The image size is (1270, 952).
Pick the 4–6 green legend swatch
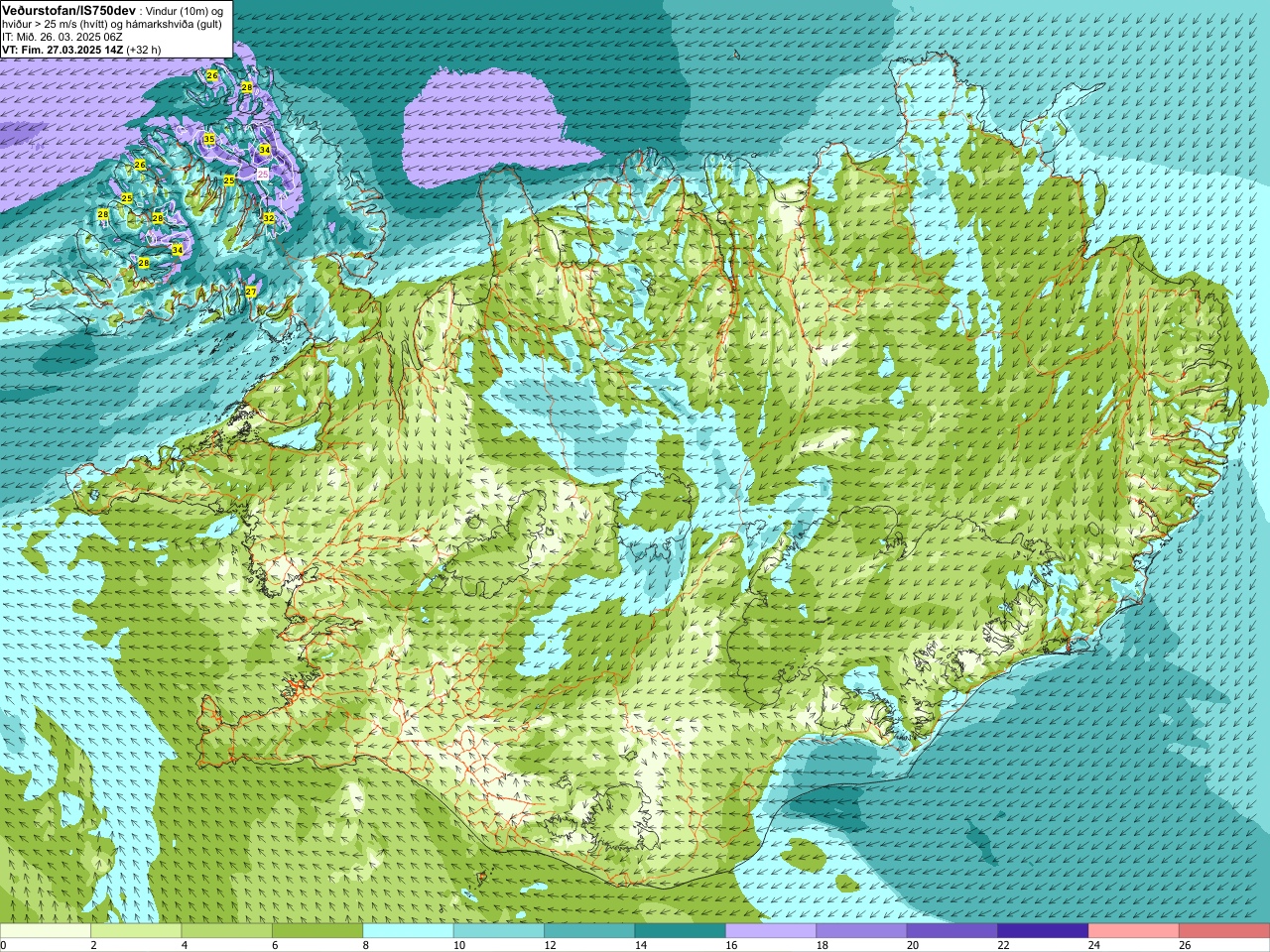pos(227,931)
